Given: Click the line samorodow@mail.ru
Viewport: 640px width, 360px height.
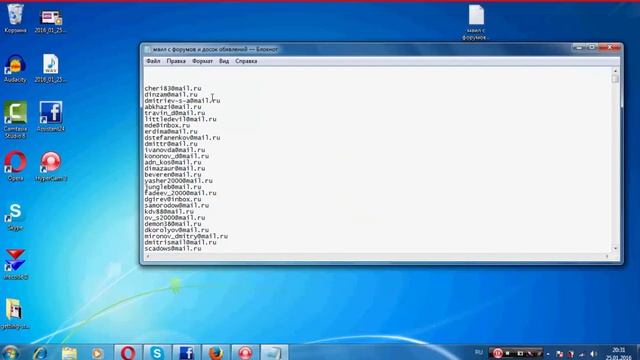Looking at the screenshot, I should point(176,205).
